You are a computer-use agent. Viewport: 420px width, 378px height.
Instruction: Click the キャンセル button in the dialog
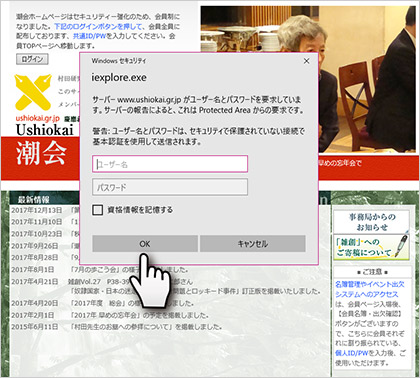[x=253, y=244]
